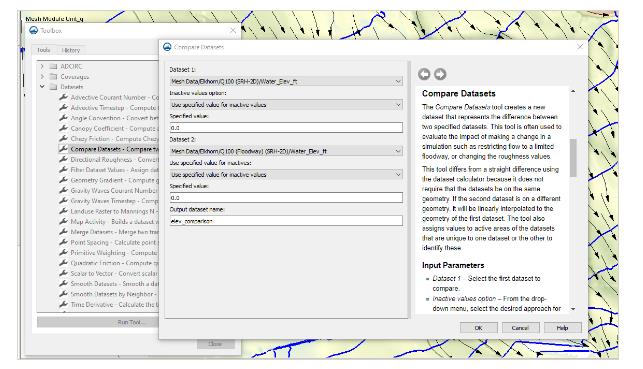Click the forward arrow in help panel
The width and height of the screenshot is (643, 369).
click(440, 74)
